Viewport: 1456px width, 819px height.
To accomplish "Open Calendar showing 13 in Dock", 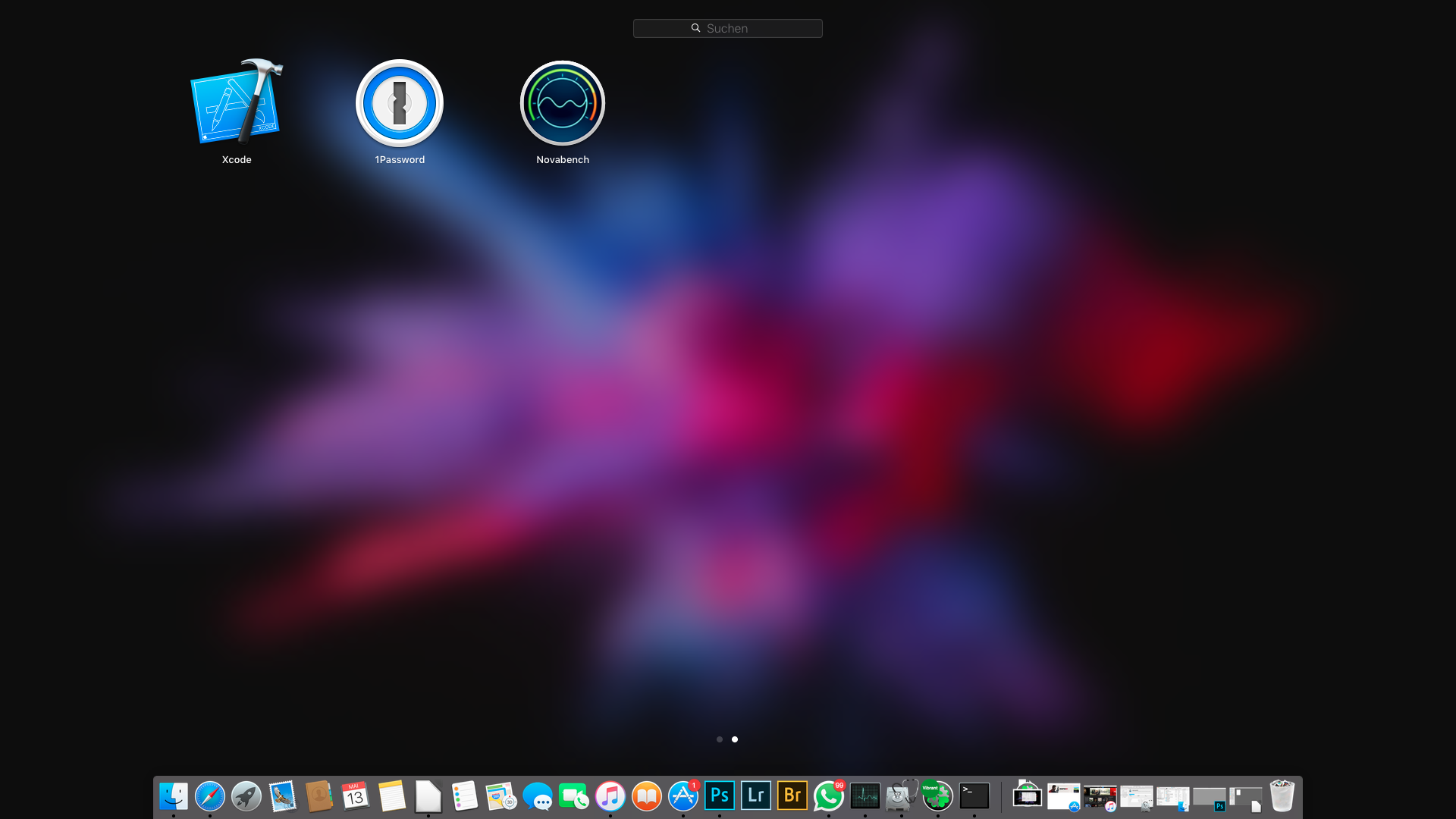I will pyautogui.click(x=355, y=796).
